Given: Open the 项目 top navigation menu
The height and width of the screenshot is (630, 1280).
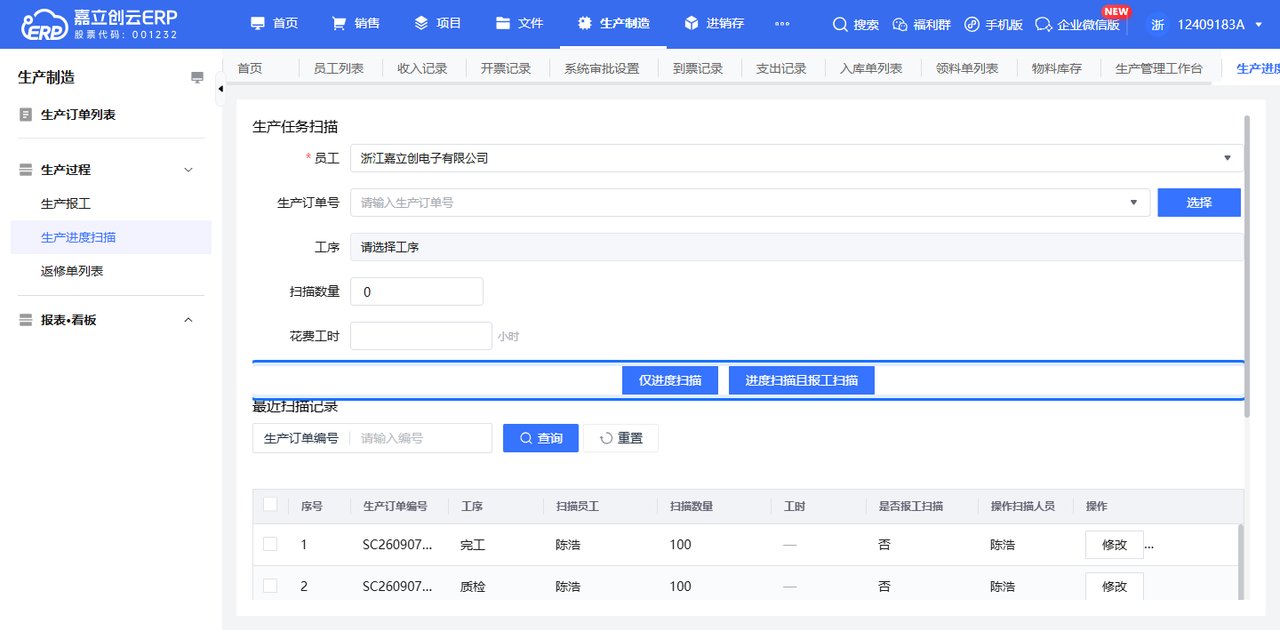Looking at the screenshot, I should [x=438, y=24].
